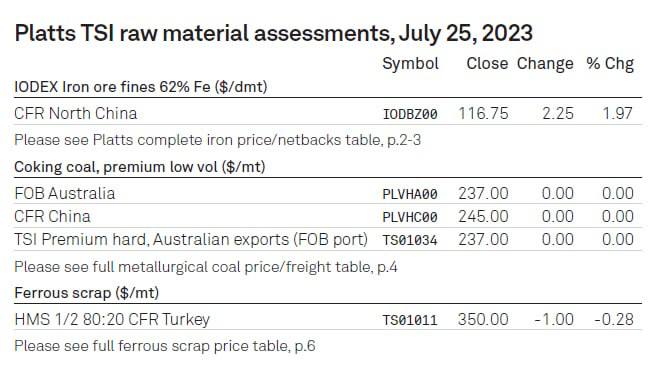Open the full ferrous scrap price table note
The image size is (657, 378).
(x=165, y=346)
